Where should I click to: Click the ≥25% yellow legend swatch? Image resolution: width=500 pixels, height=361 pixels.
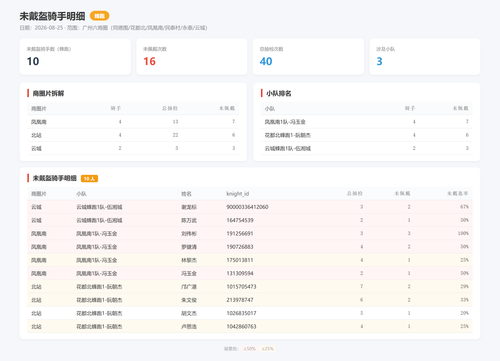pyautogui.click(x=267, y=349)
